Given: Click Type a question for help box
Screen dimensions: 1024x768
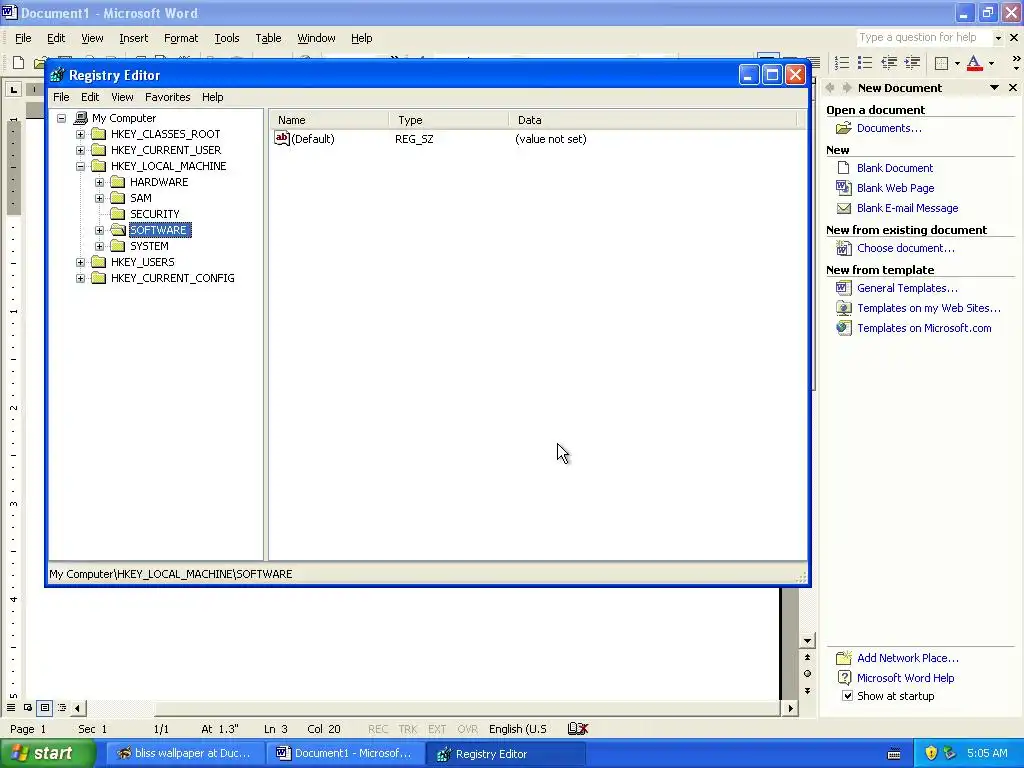Looking at the screenshot, I should pos(924,38).
